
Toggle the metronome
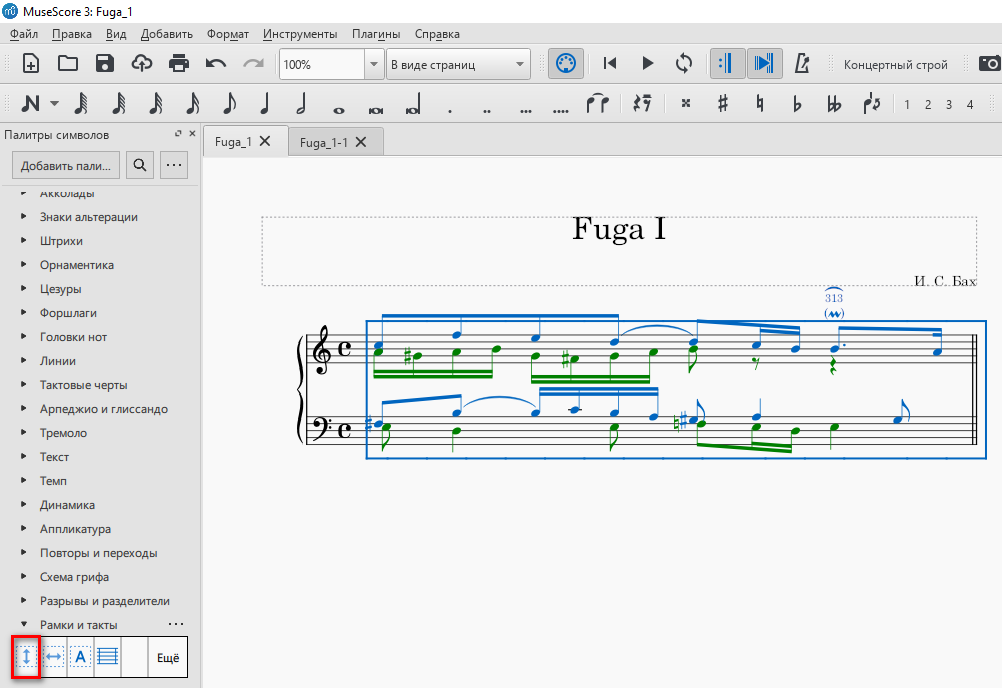pyautogui.click(x=802, y=63)
